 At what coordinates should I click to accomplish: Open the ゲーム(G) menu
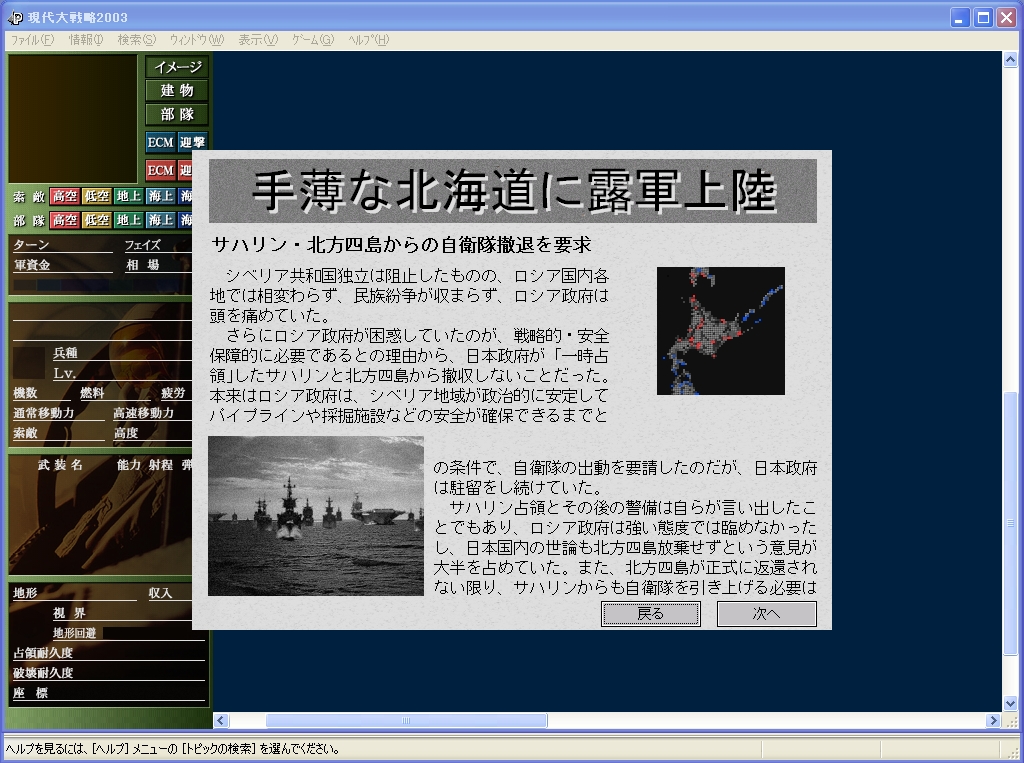click(x=312, y=40)
